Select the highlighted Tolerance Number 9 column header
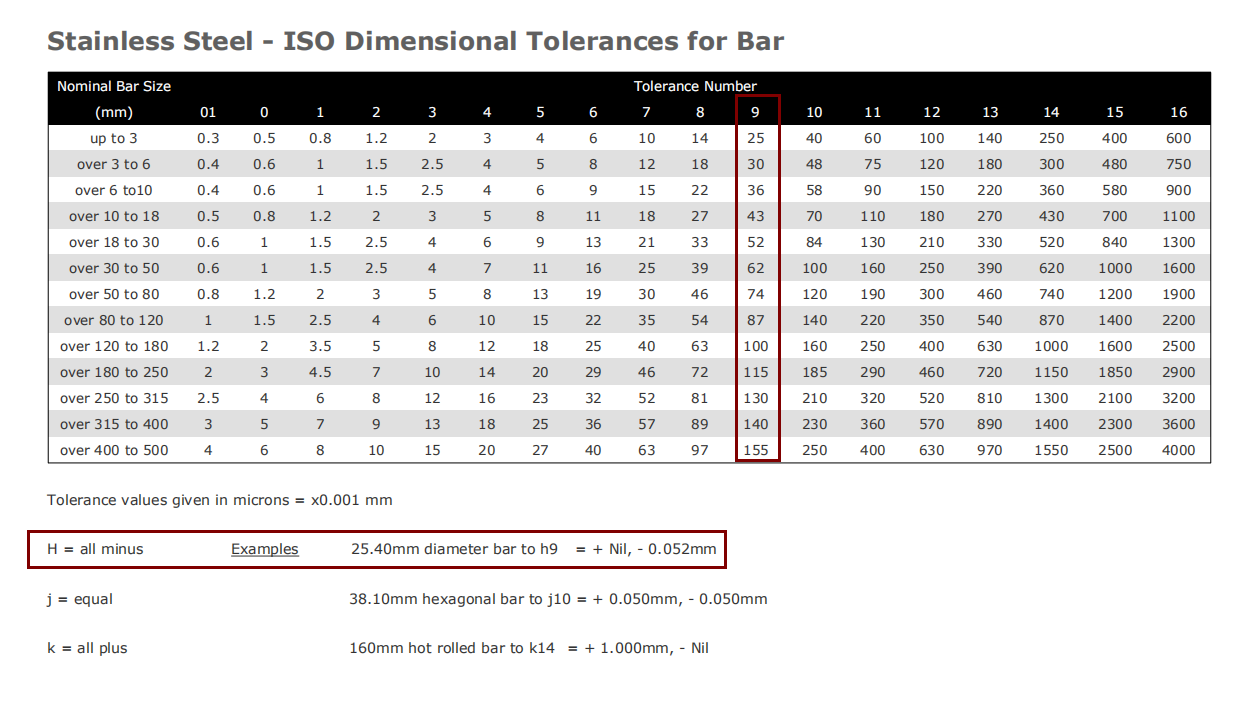The image size is (1235, 708). tap(755, 112)
